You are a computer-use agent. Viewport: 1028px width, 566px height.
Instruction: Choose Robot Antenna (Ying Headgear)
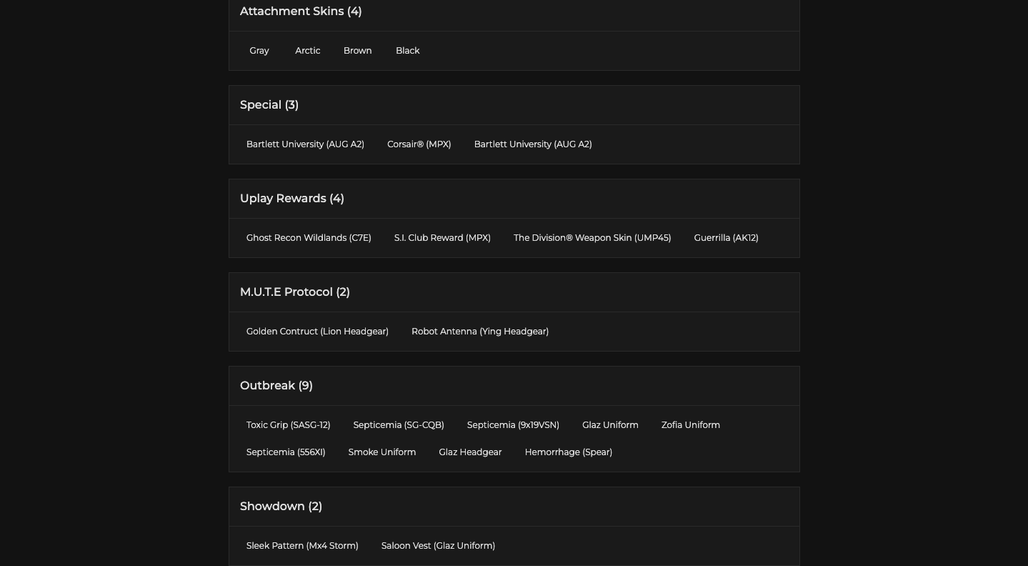[x=480, y=332]
